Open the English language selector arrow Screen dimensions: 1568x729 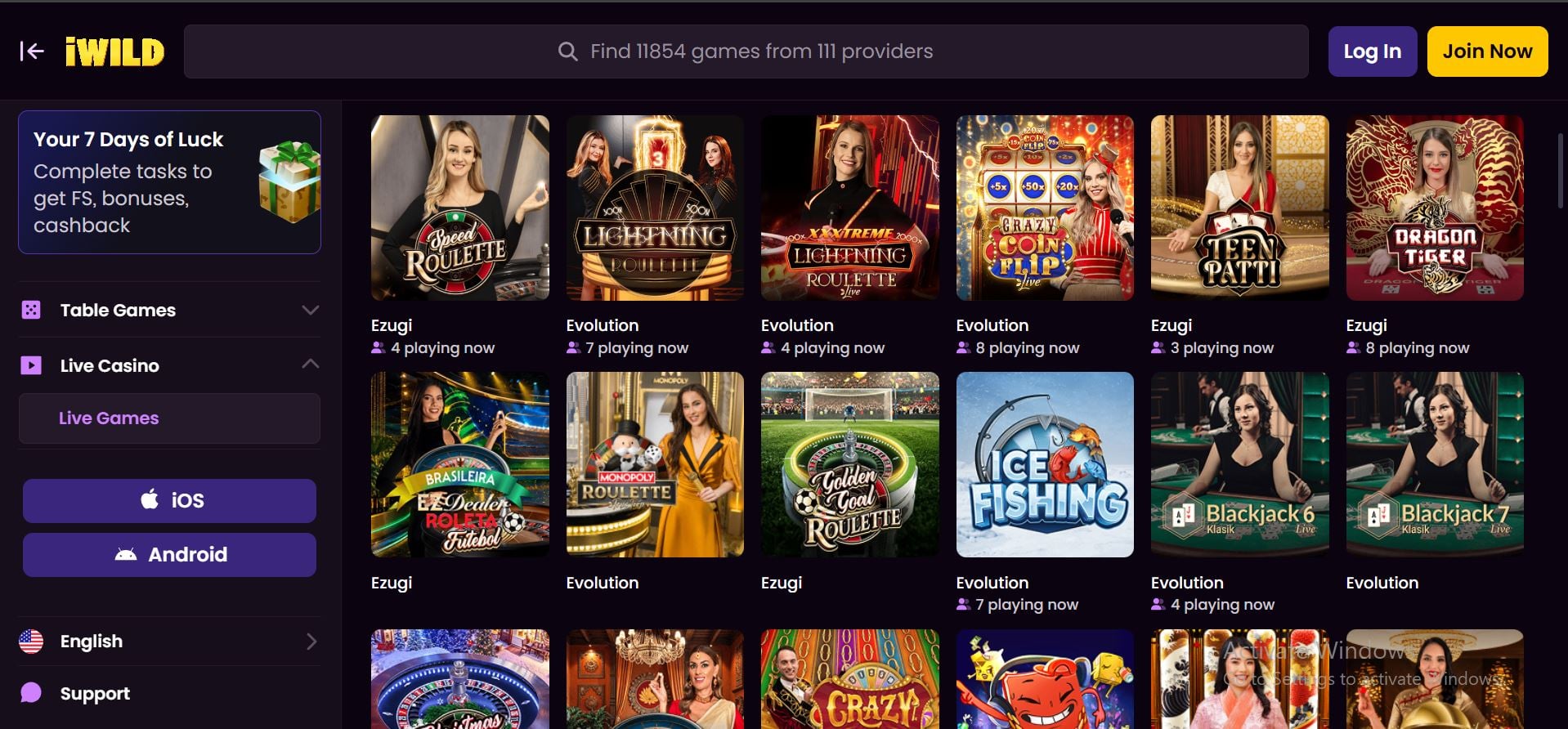point(311,642)
